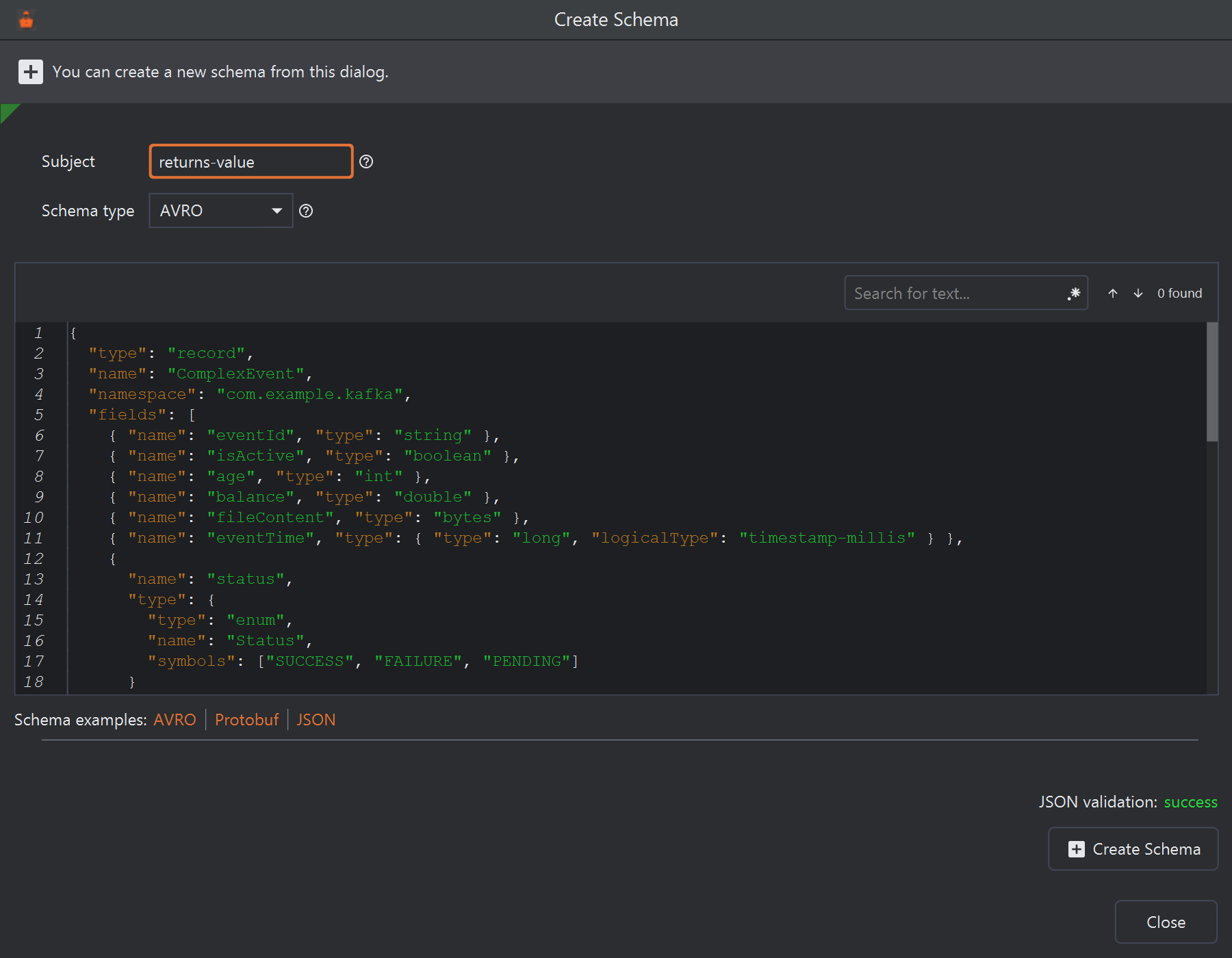
Task: Click line number 1 in gutter
Action: 38,333
